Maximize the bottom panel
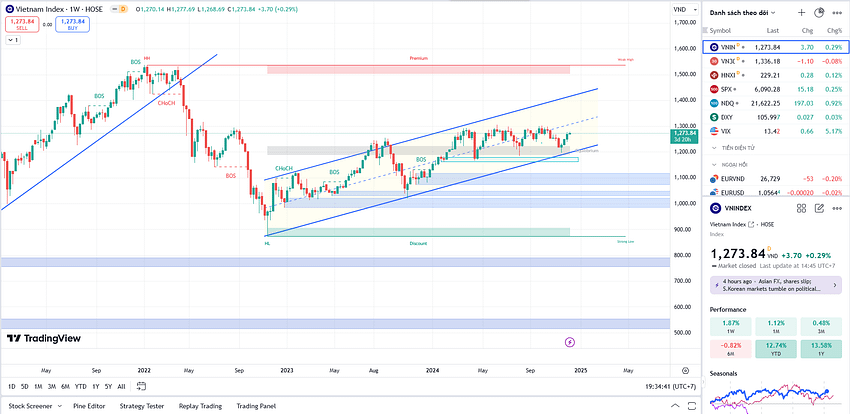The height and width of the screenshot is (414, 850). 692,406
